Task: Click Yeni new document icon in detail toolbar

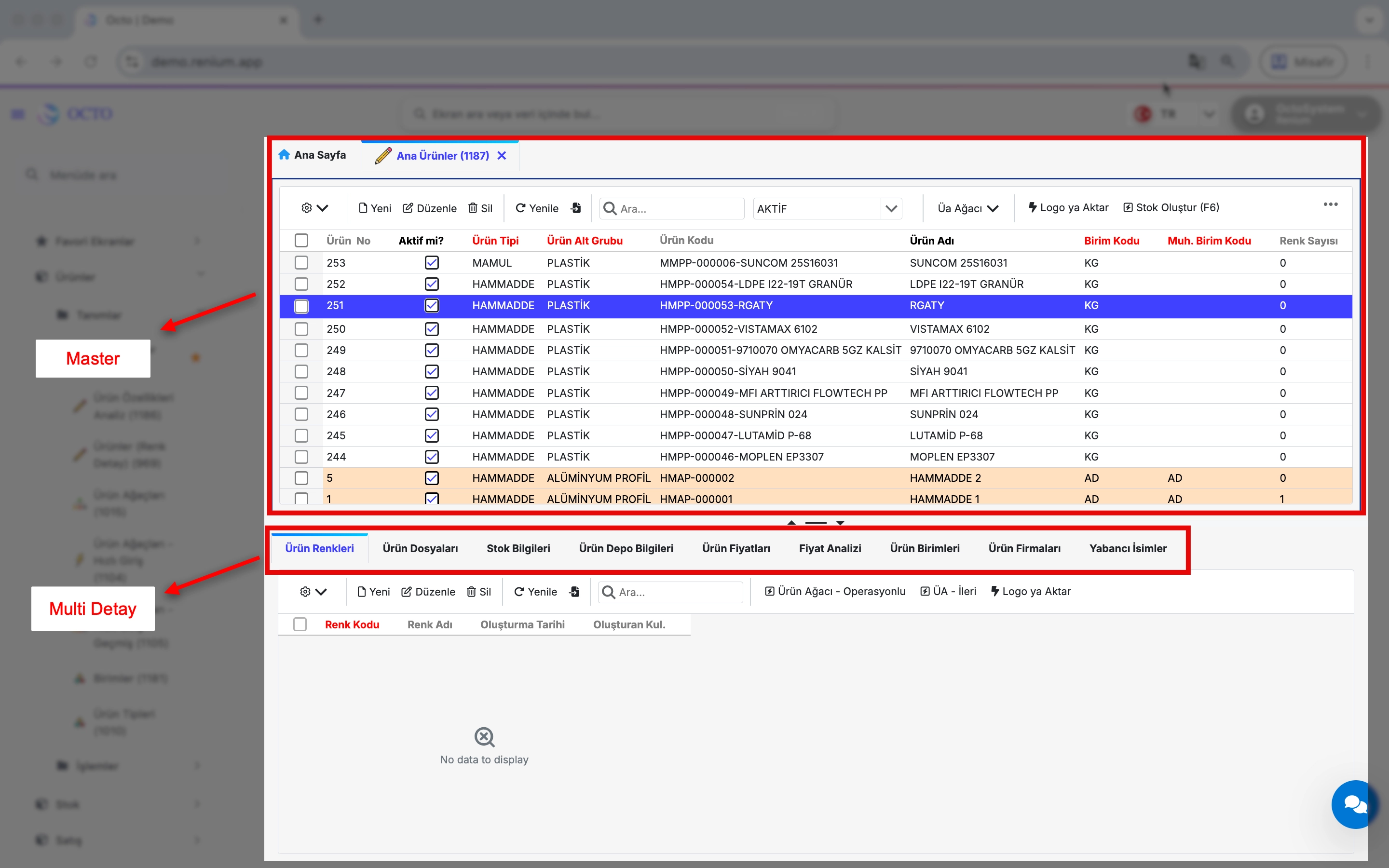Action: coord(362,591)
